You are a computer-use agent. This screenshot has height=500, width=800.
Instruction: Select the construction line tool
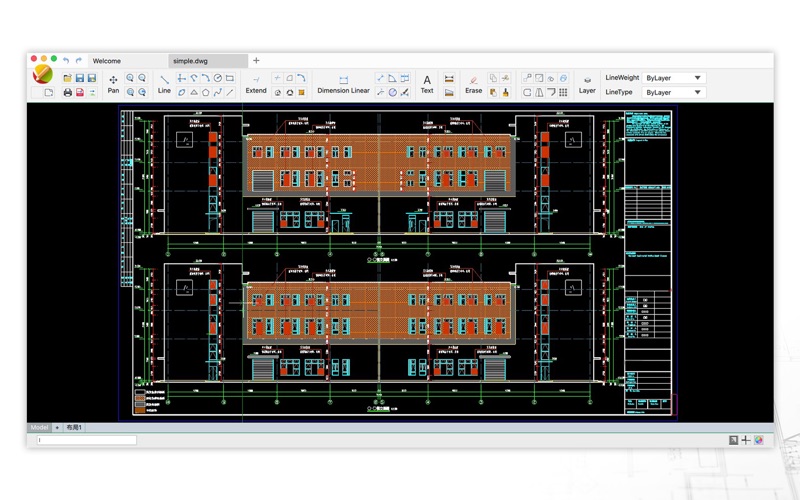coord(182,78)
